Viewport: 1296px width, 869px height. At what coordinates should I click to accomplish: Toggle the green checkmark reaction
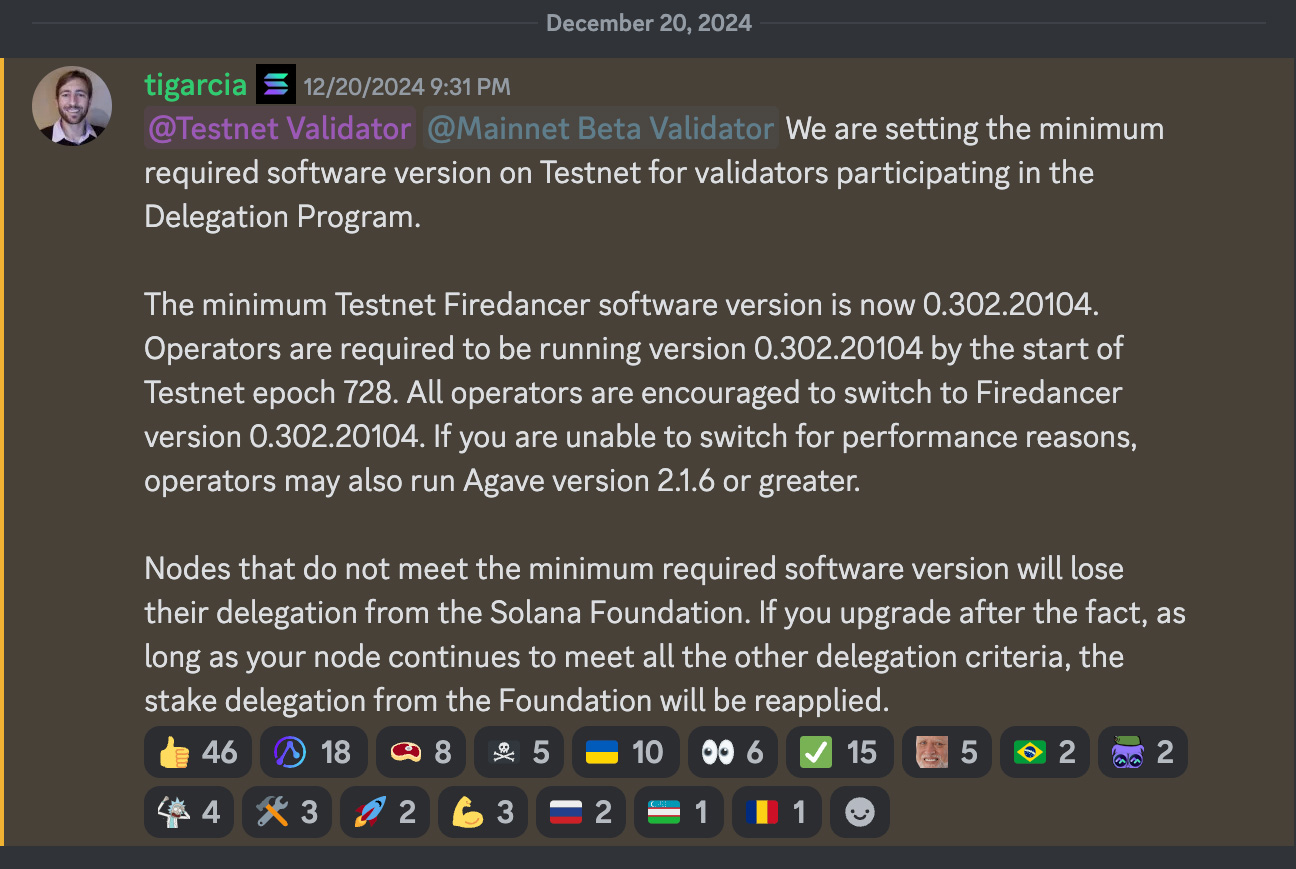pos(840,753)
